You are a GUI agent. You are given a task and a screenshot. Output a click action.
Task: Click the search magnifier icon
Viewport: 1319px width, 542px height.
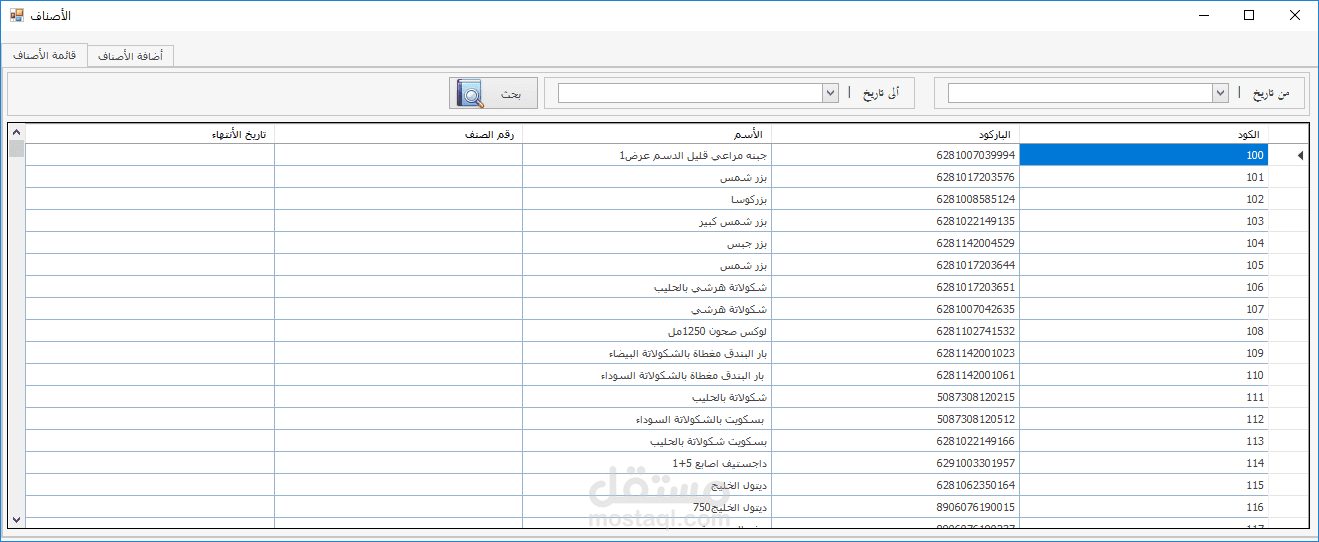pos(470,93)
